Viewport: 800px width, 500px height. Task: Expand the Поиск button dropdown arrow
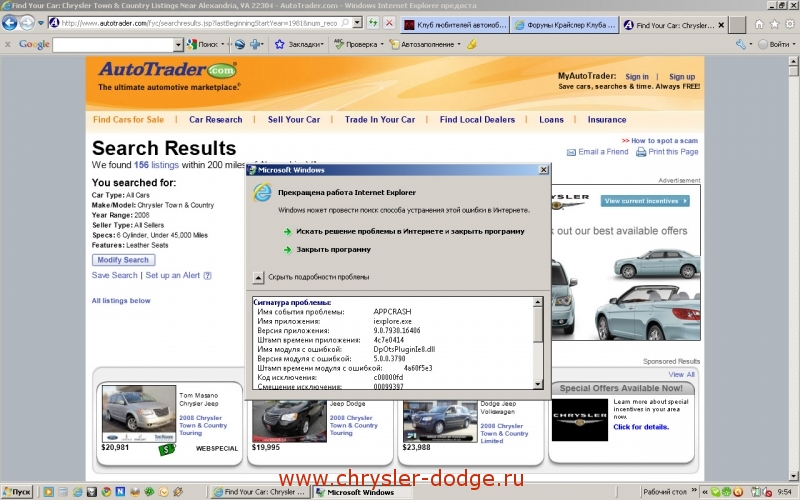pyautogui.click(x=222, y=44)
